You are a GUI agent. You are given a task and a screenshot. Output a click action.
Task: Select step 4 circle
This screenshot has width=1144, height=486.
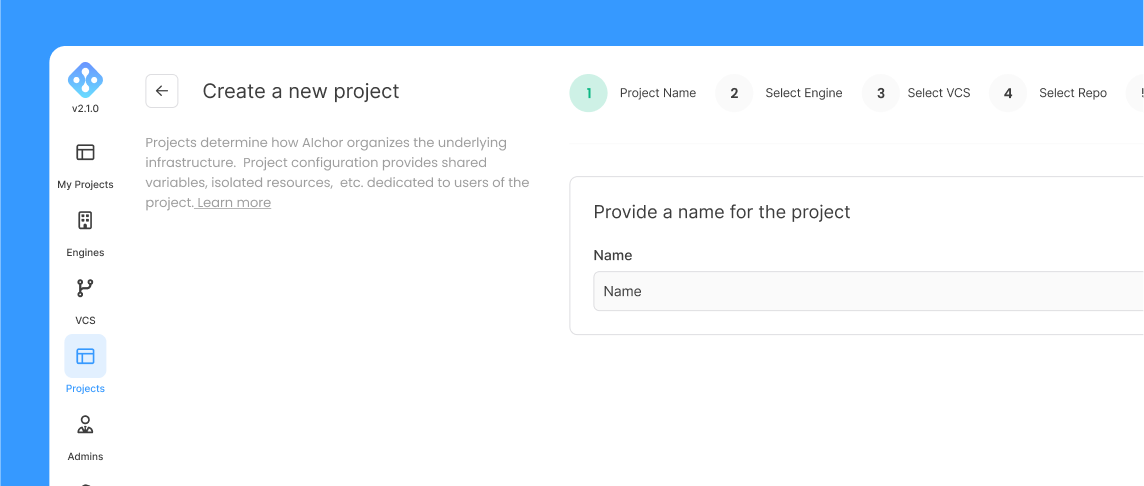point(1008,93)
